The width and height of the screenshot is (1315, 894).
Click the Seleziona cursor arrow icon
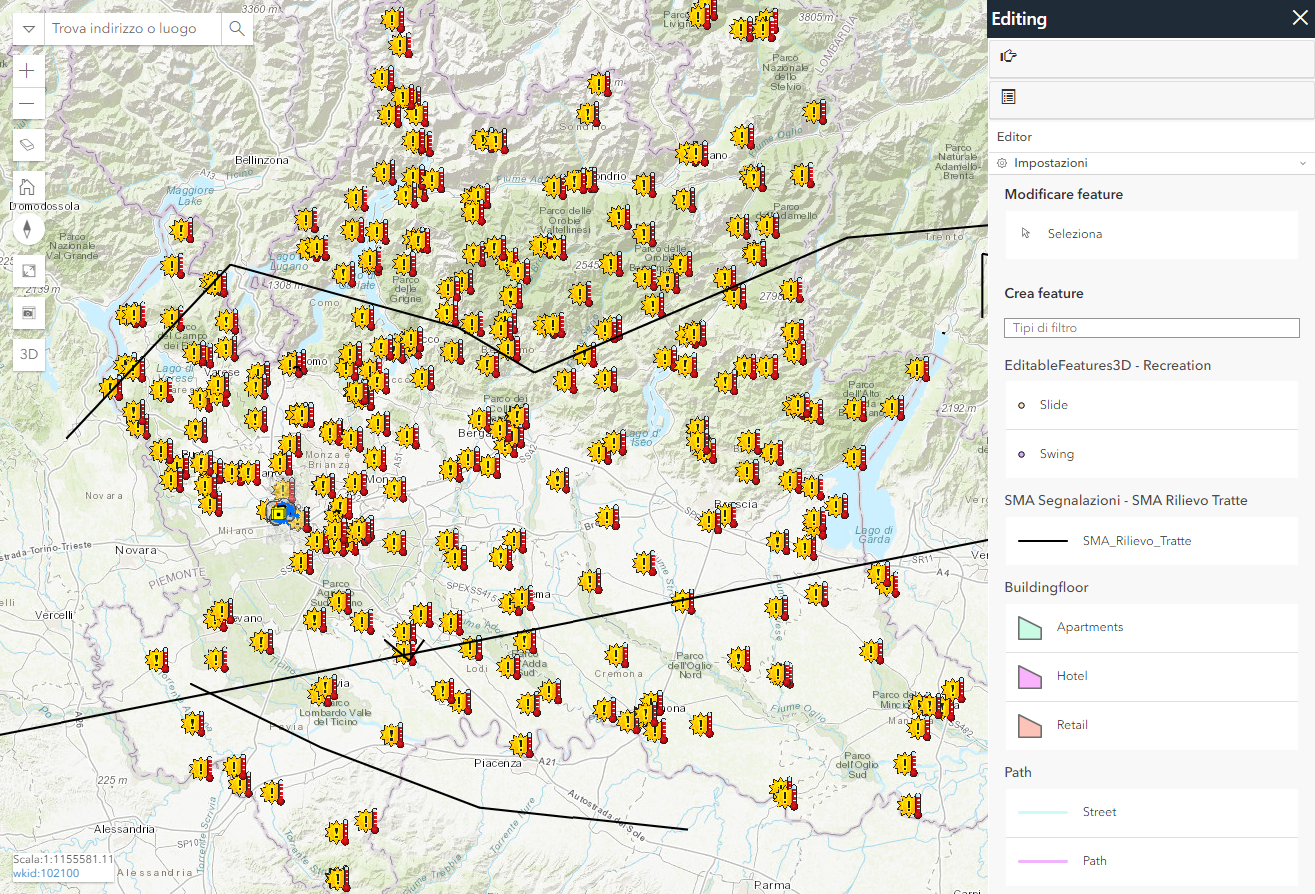click(x=1025, y=233)
